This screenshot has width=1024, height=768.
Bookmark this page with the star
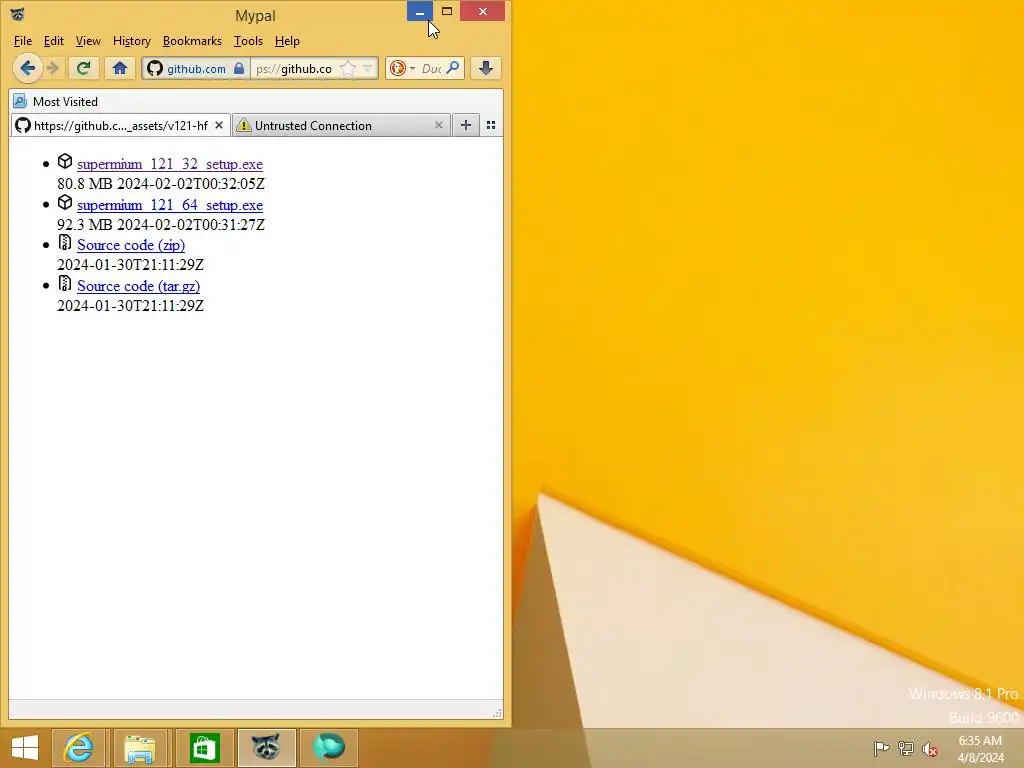(349, 69)
